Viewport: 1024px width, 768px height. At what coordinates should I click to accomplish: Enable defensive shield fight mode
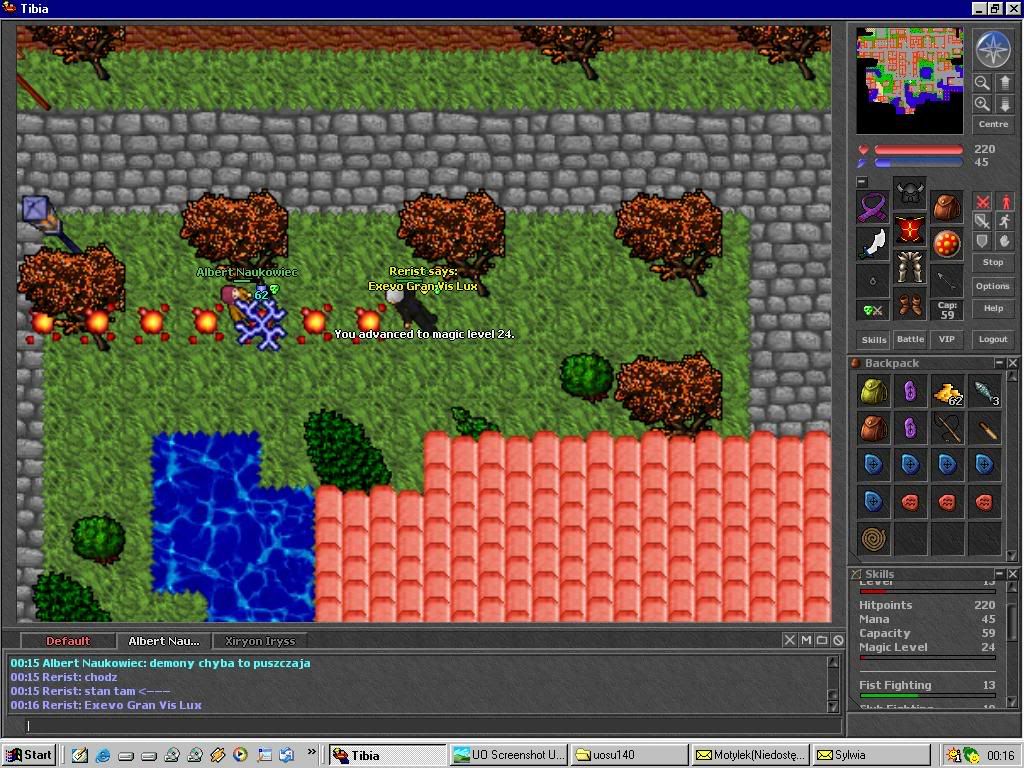point(982,240)
